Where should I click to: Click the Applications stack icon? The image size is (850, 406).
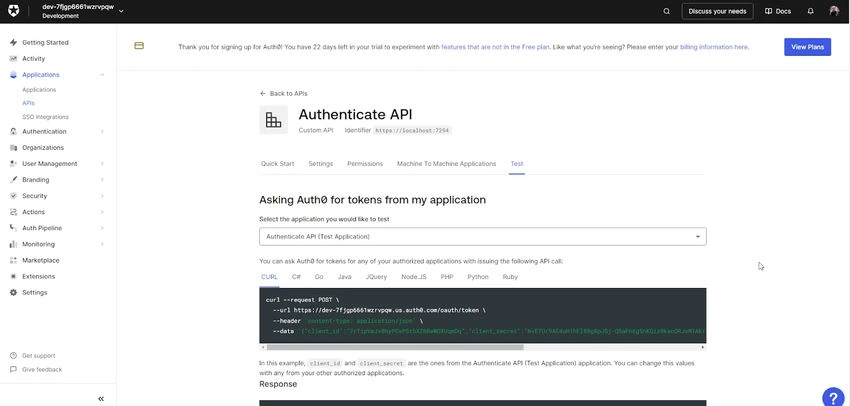(x=14, y=75)
